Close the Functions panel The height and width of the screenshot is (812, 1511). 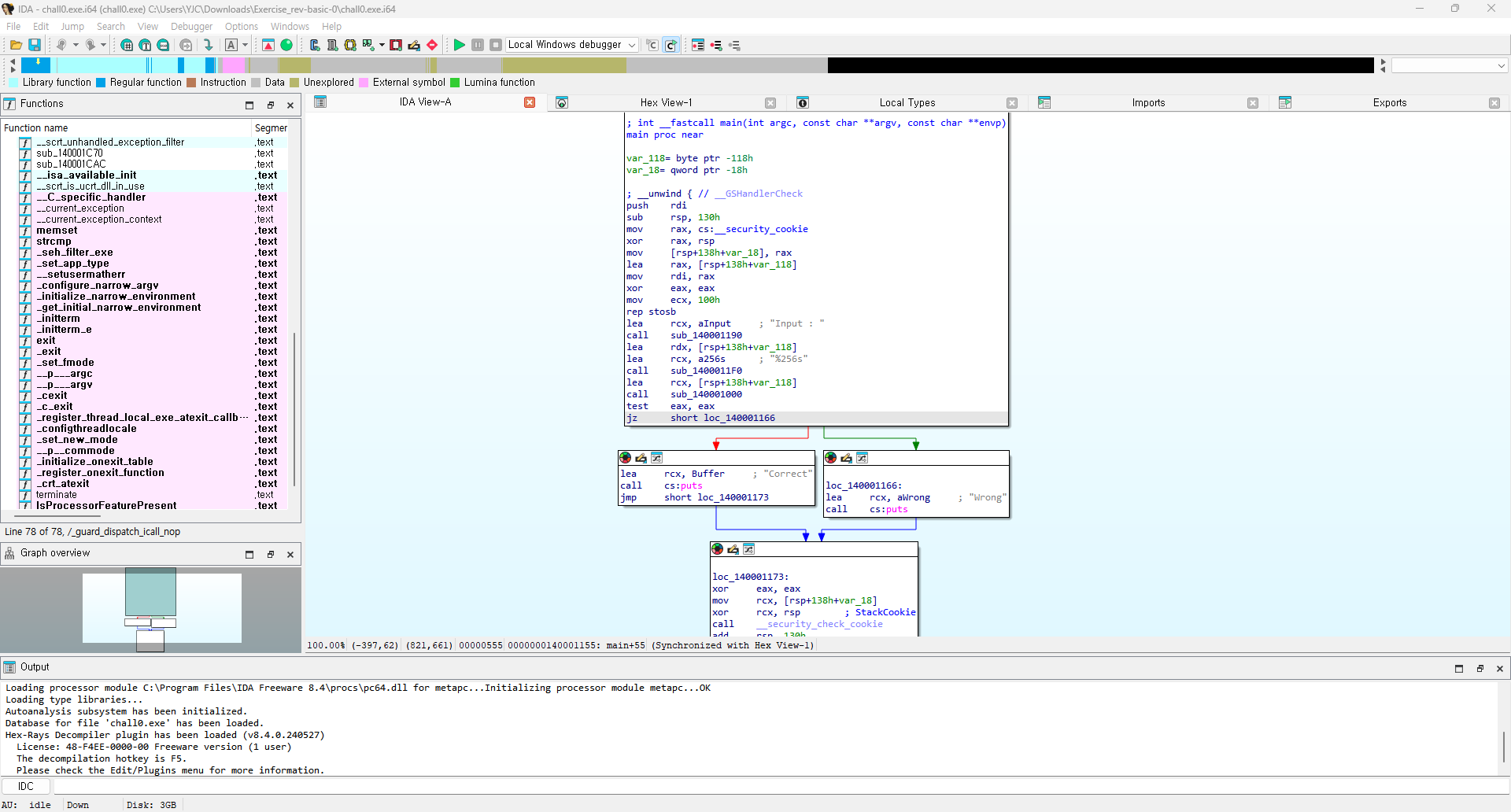tap(290, 105)
